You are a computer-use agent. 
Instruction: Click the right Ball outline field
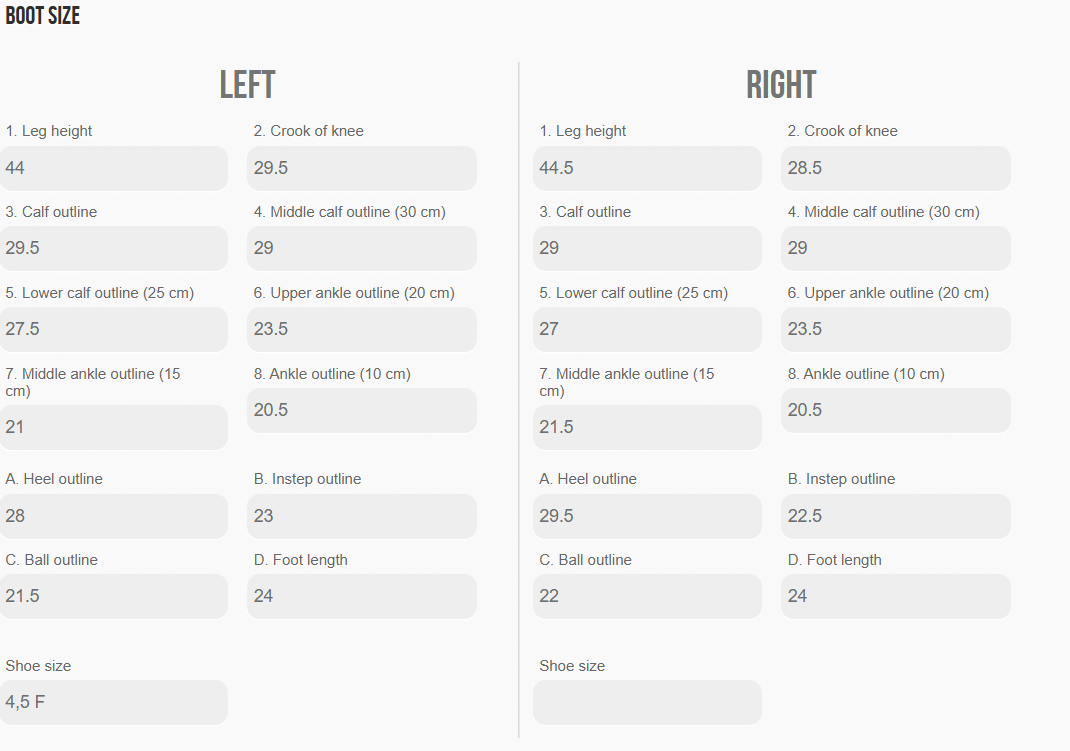pyautogui.click(x=648, y=596)
